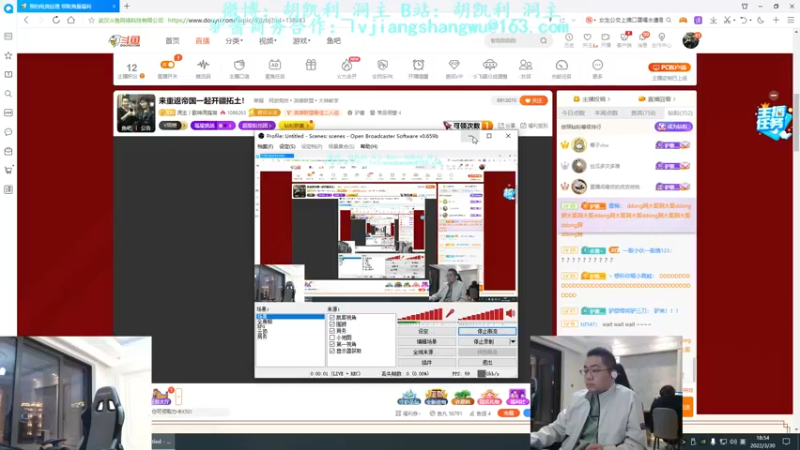Toggle third source checkbox in OBS list
Screen dimensions: 800x450
(x=332, y=331)
